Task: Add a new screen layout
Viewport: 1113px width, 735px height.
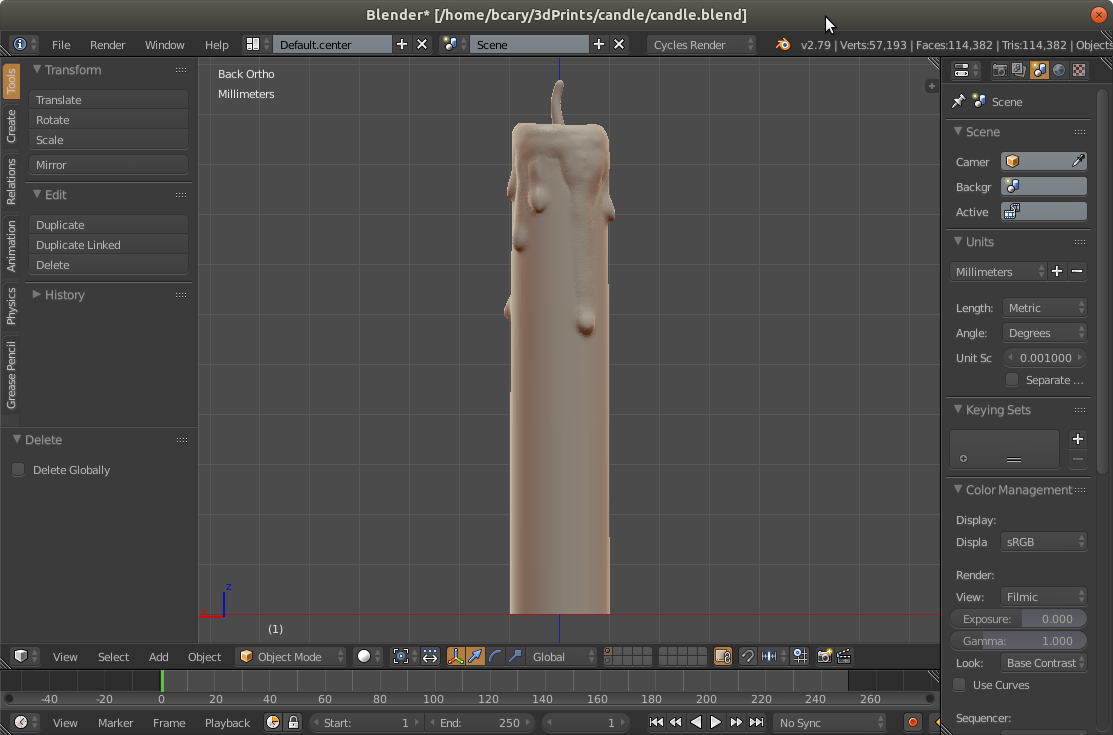Action: click(x=402, y=44)
